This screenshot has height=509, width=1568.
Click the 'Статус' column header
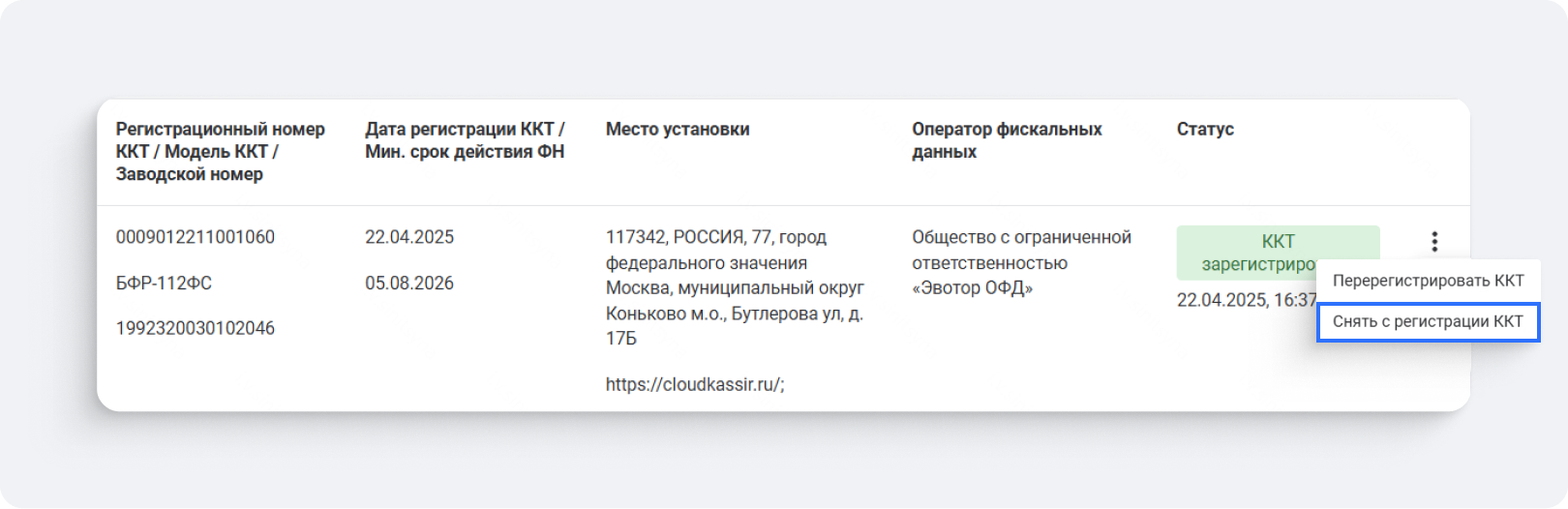[x=1205, y=129]
